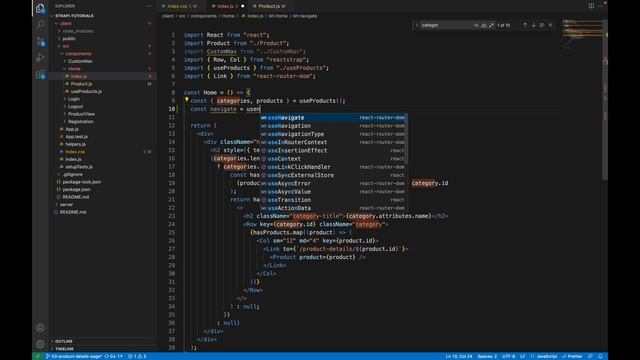
Task: Click JavaScript language mode in status bar
Action: (544, 356)
